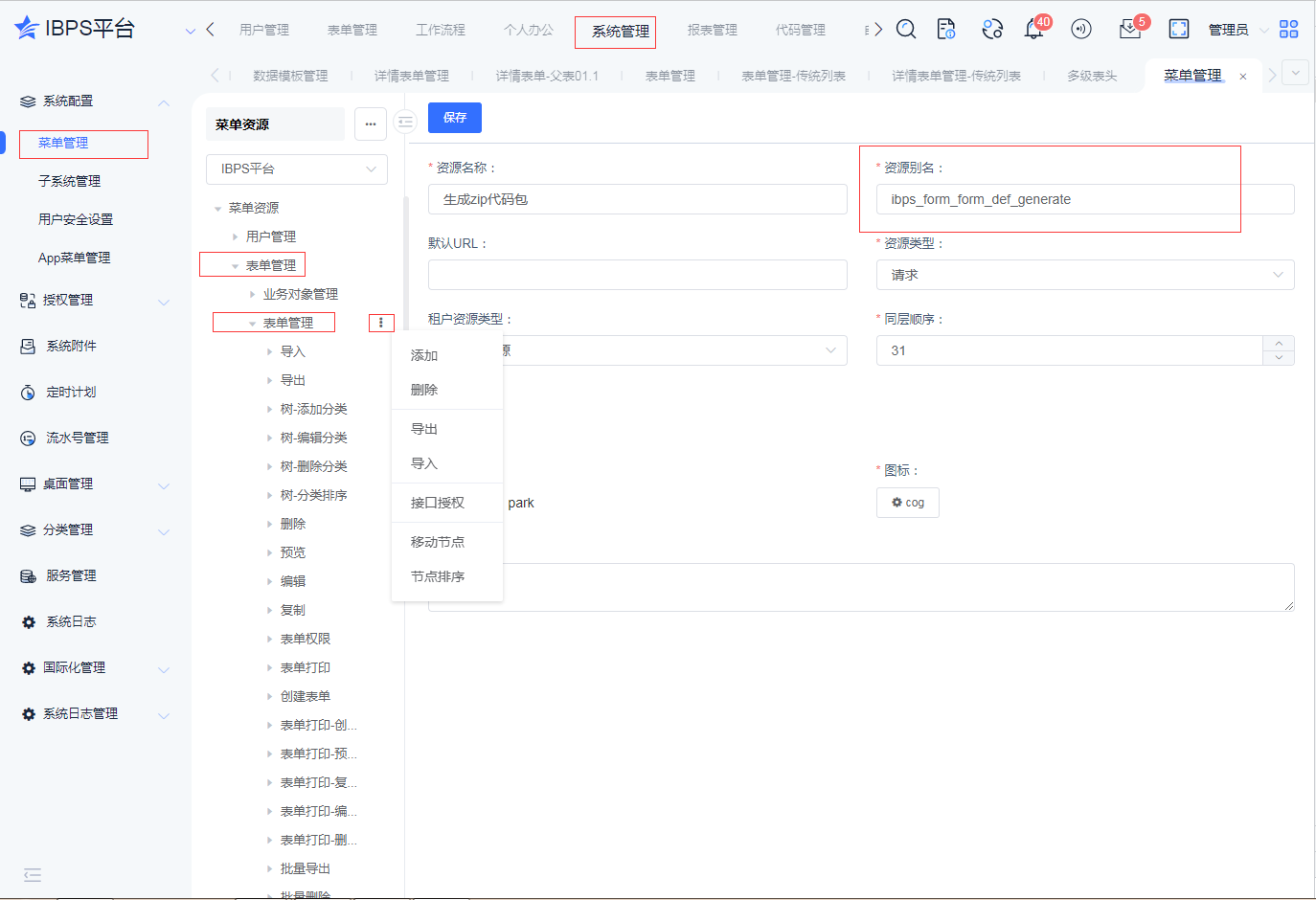Image resolution: width=1316 pixels, height=900 pixels.
Task: Click the three-dot more button beside 菜单资源
Action: tap(371, 124)
